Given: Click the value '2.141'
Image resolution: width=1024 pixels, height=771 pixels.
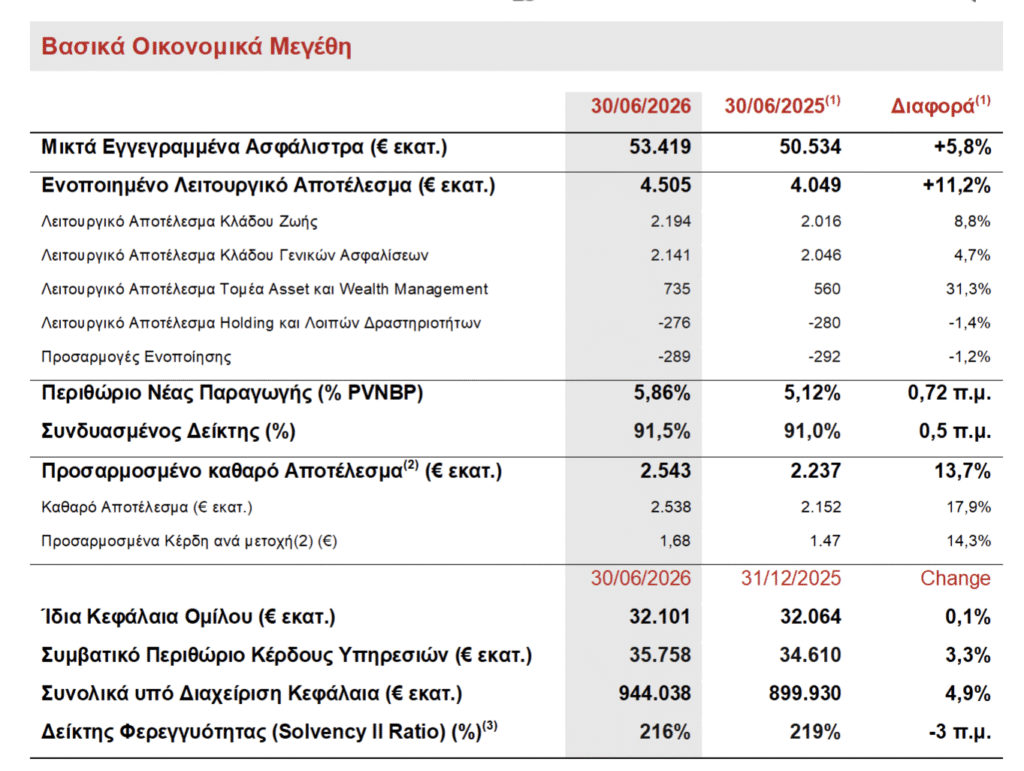Looking at the screenshot, I should tap(670, 255).
